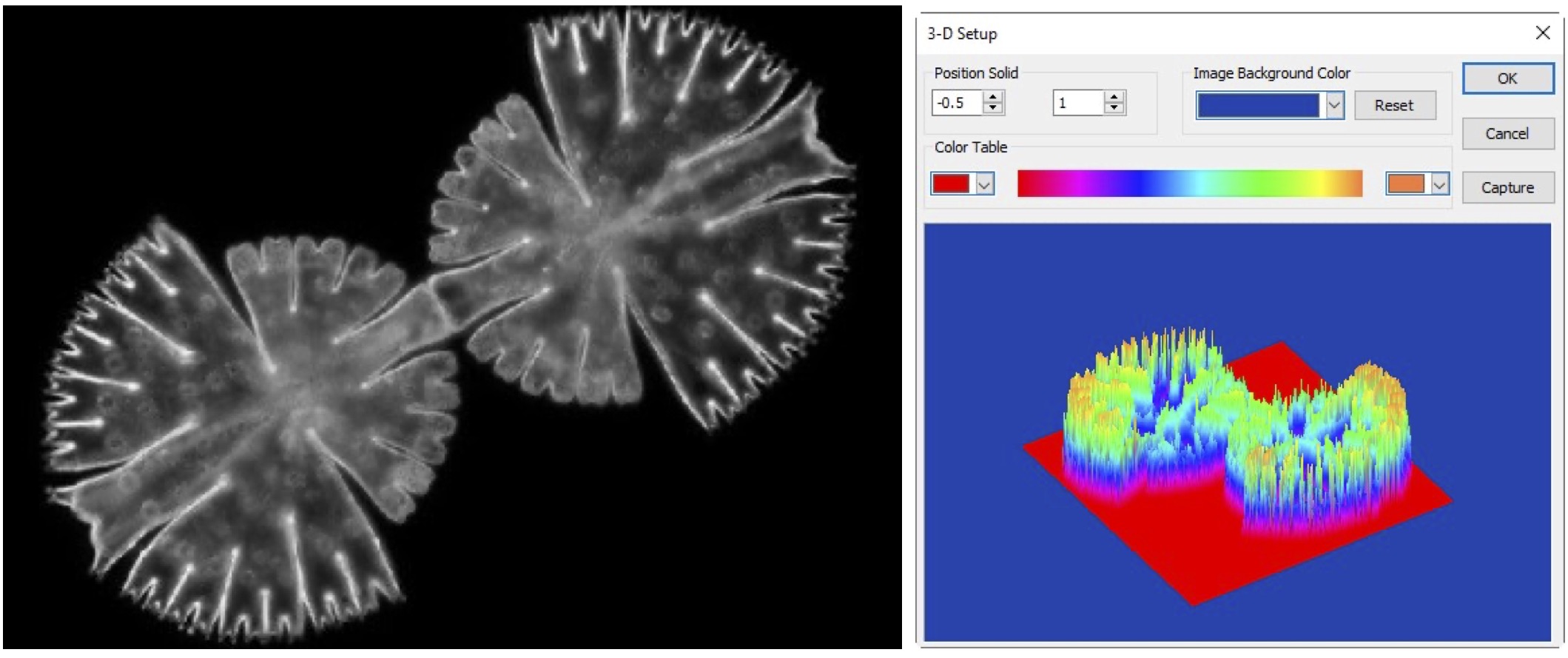Click the OK button
This screenshot has width=1568, height=658.
click(1507, 78)
